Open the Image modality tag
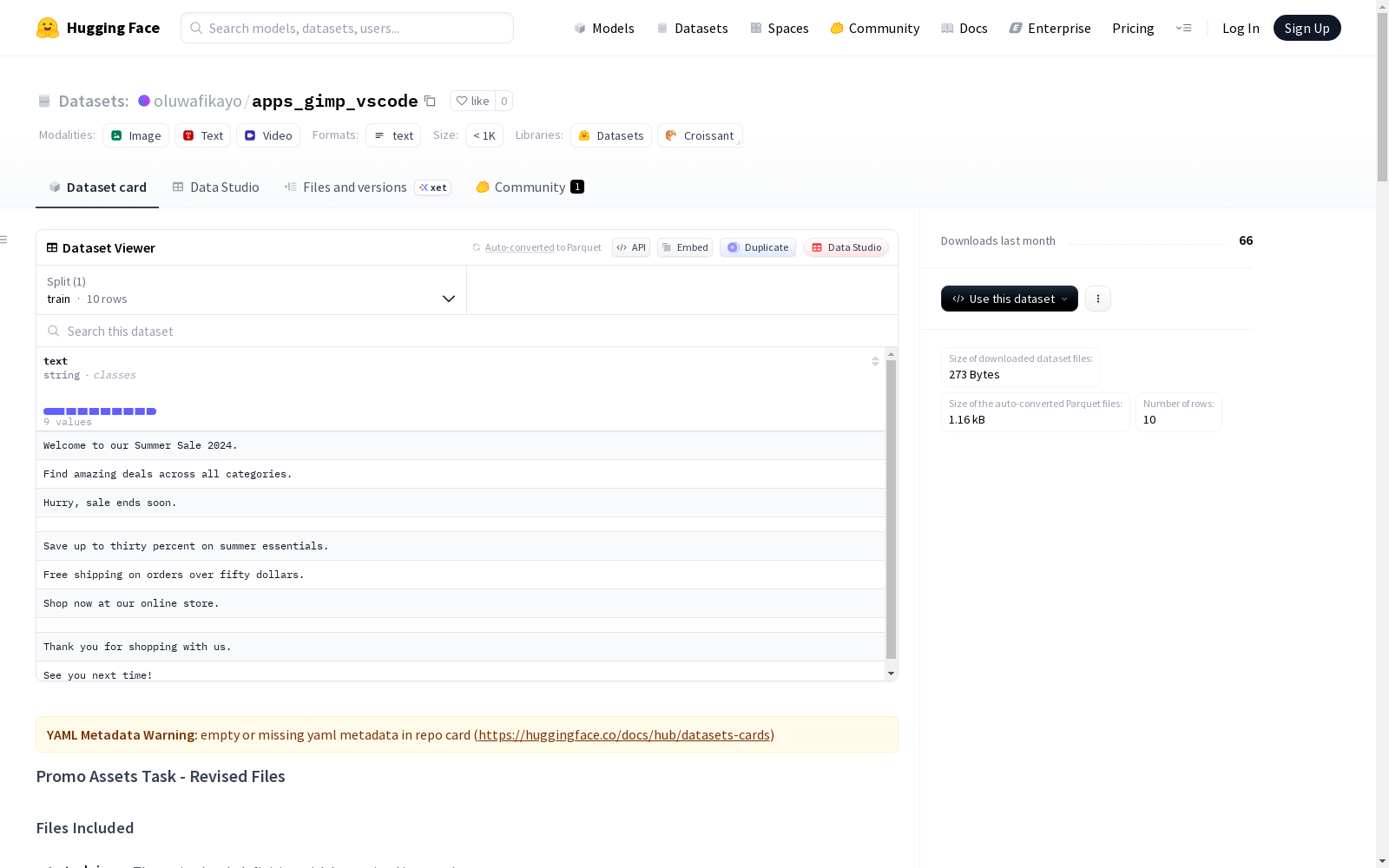 136,135
